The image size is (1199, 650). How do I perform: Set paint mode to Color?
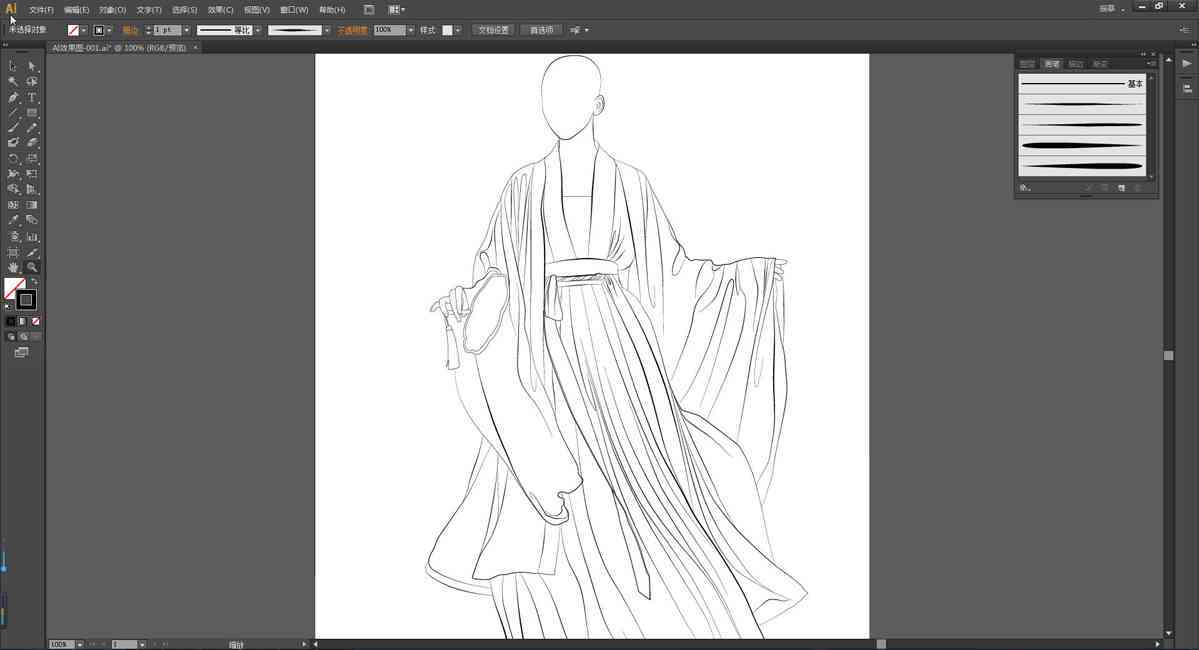pyautogui.click(x=11, y=322)
